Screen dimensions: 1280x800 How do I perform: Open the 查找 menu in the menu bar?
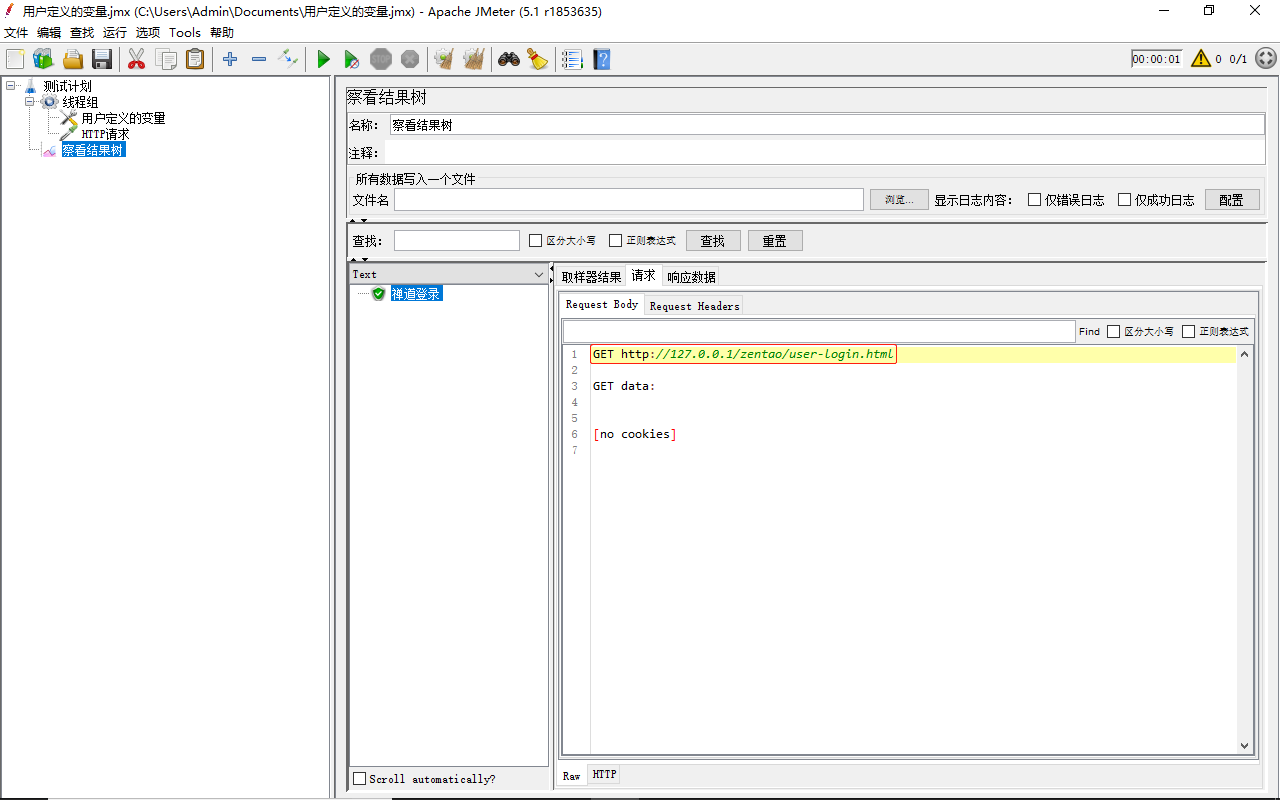point(82,33)
